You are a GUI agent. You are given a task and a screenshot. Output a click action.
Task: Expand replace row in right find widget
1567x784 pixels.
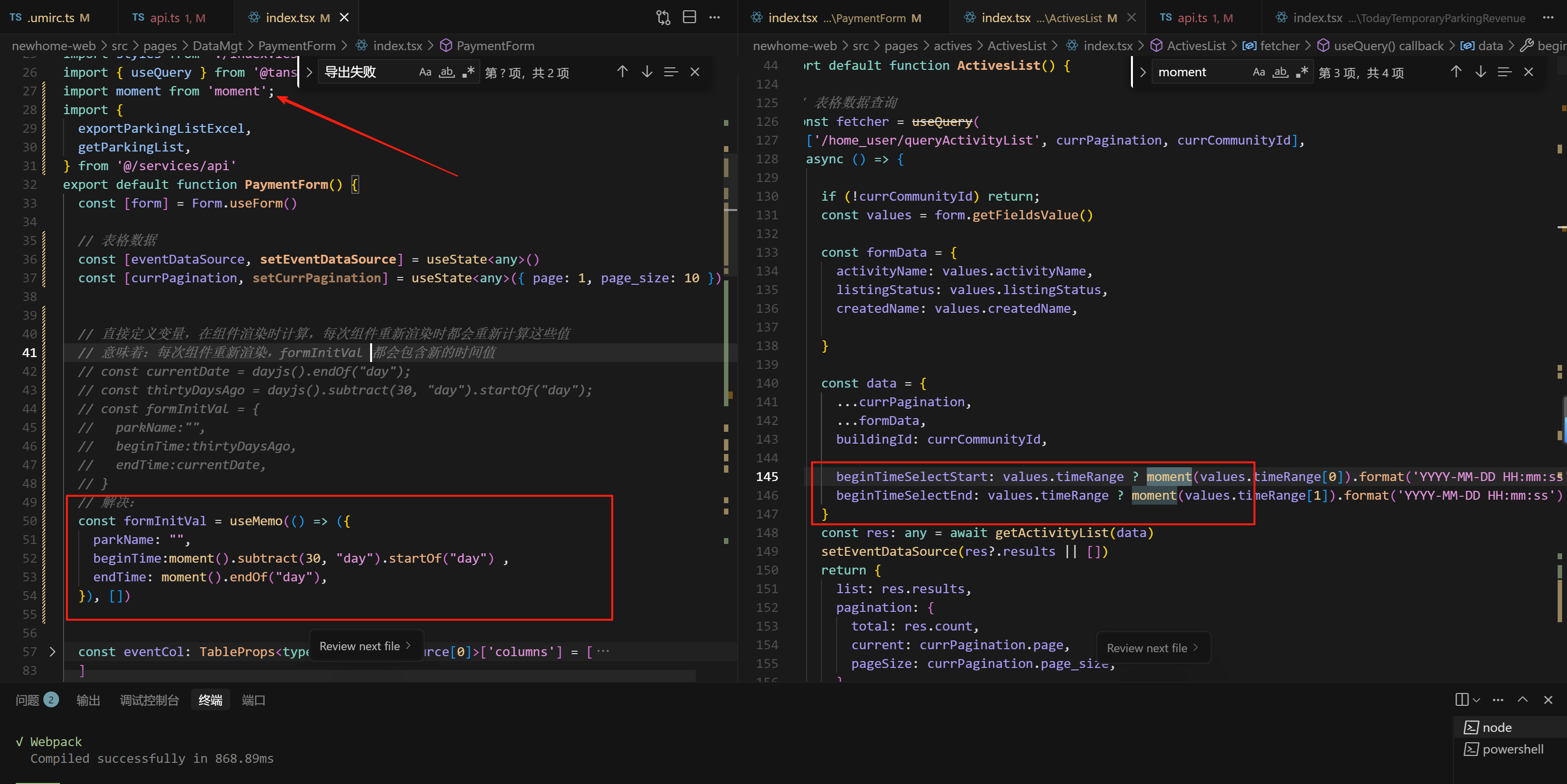pos(1142,72)
